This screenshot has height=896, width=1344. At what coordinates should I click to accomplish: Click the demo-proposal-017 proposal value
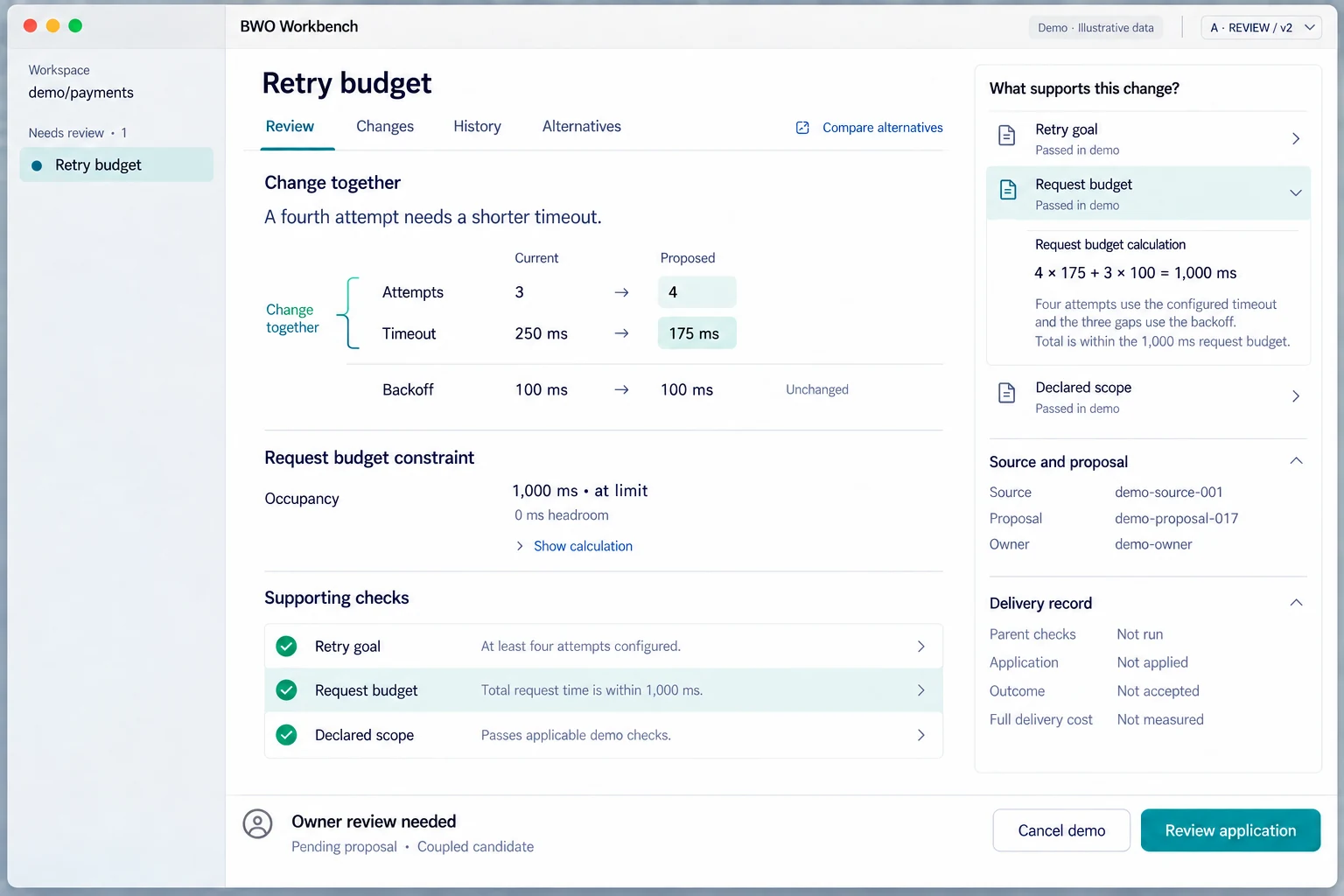pos(1177,519)
